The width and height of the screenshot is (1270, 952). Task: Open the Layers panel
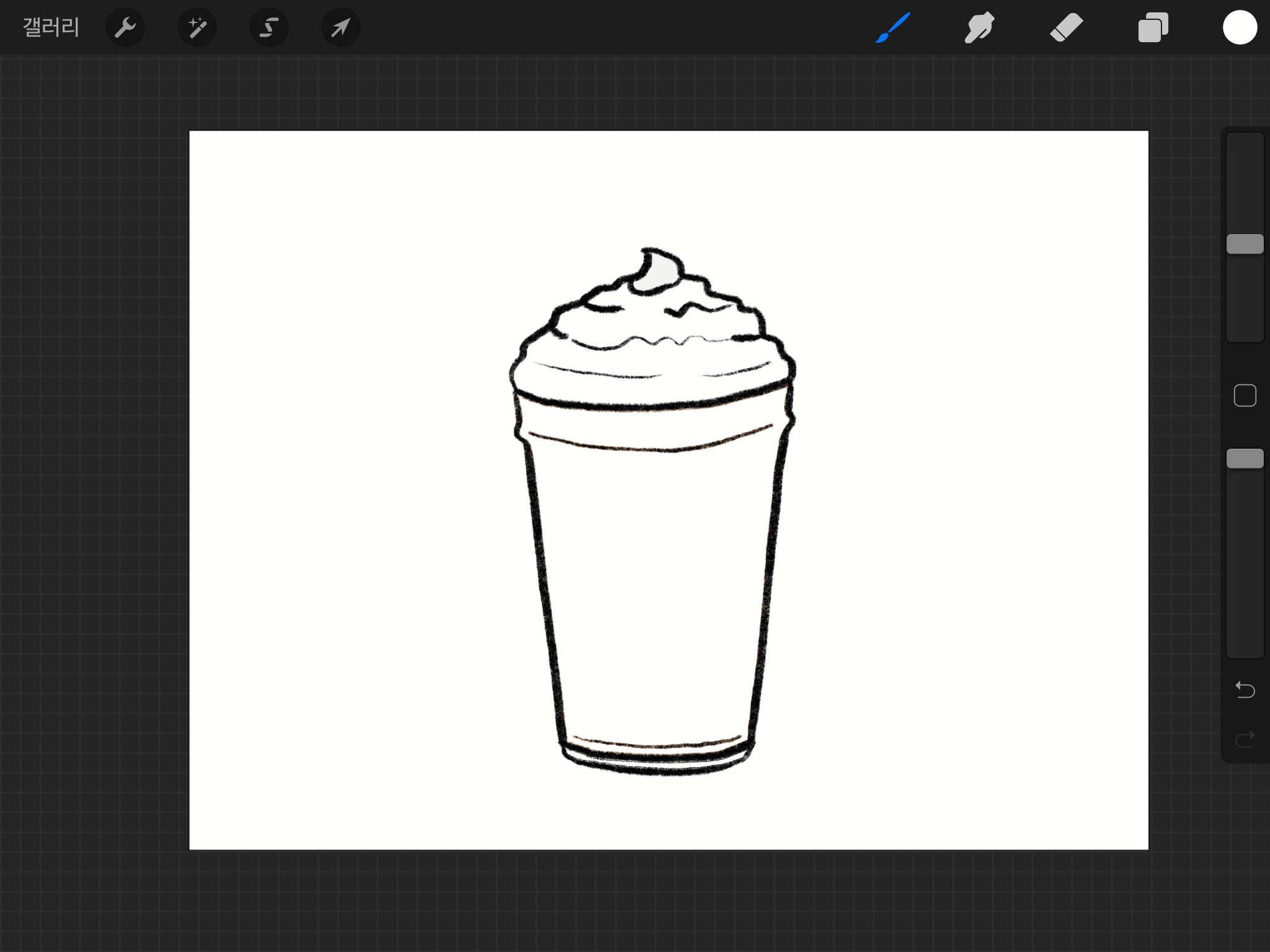tap(1153, 27)
